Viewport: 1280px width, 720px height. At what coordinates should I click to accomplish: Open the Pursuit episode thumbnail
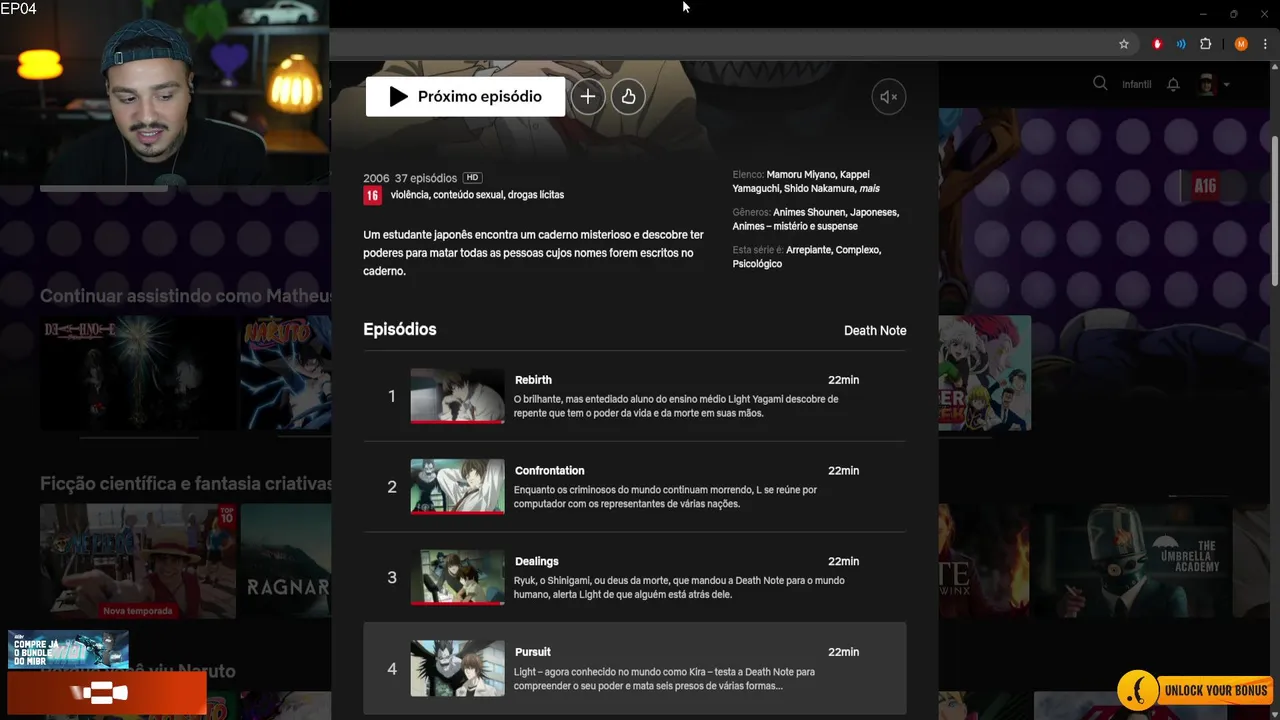[x=457, y=668]
